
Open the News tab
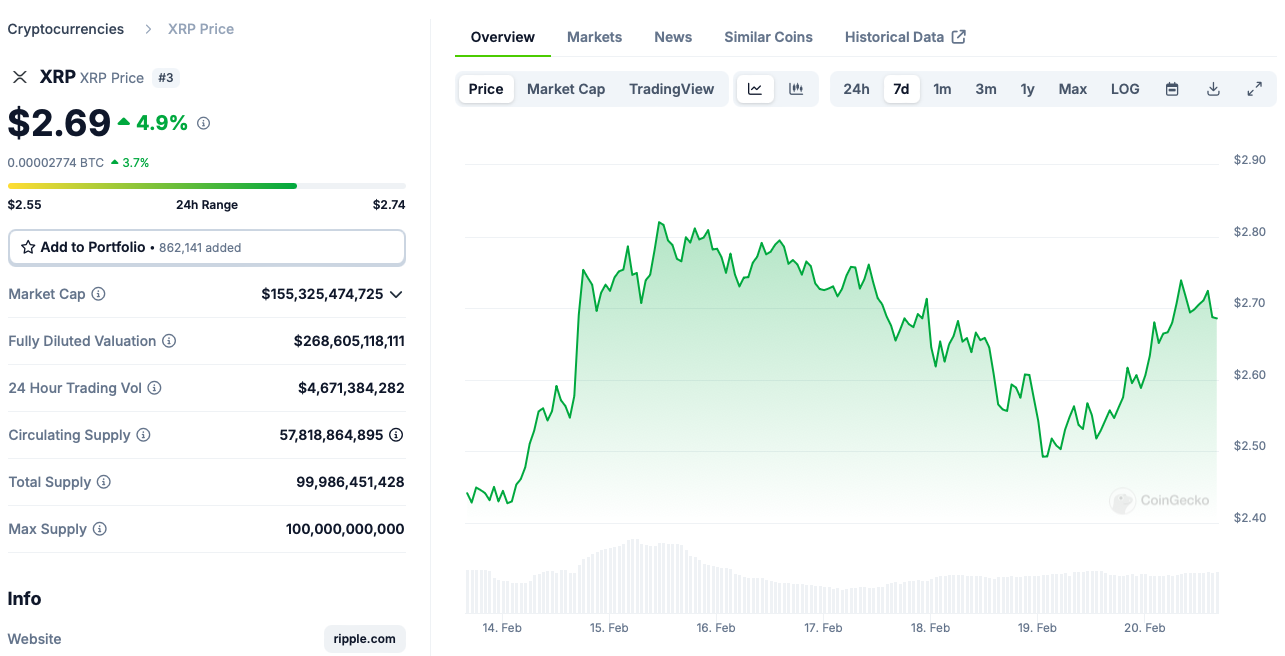(672, 36)
